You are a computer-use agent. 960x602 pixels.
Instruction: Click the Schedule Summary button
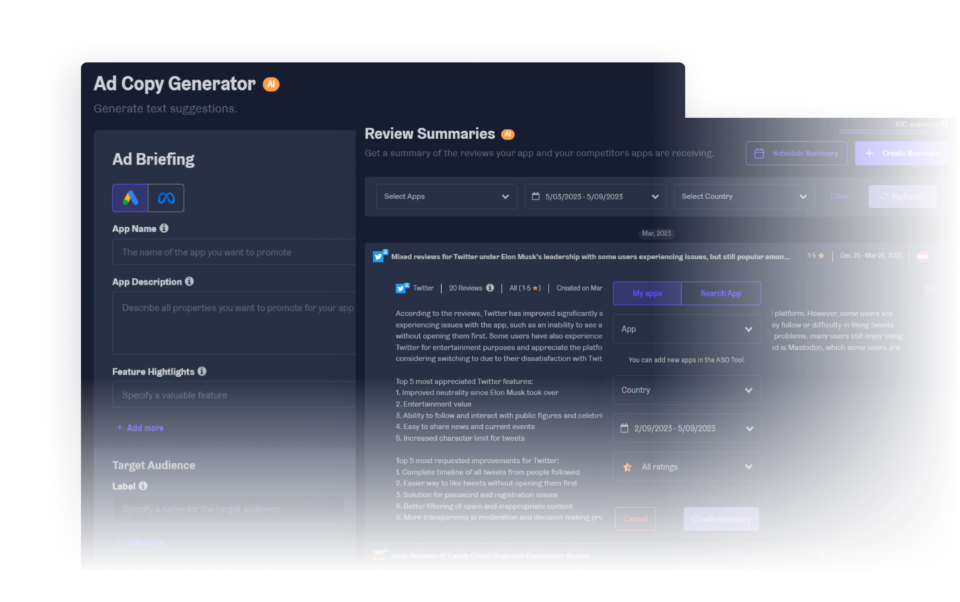[x=796, y=153]
